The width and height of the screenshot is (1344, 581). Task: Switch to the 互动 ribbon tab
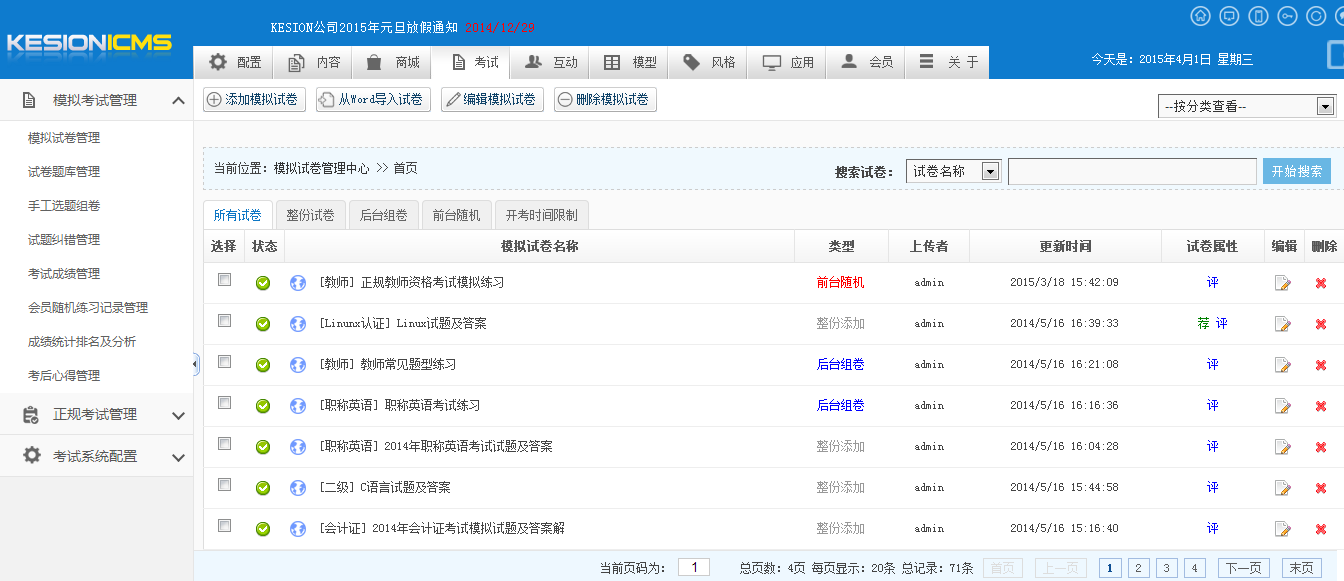[x=549, y=61]
